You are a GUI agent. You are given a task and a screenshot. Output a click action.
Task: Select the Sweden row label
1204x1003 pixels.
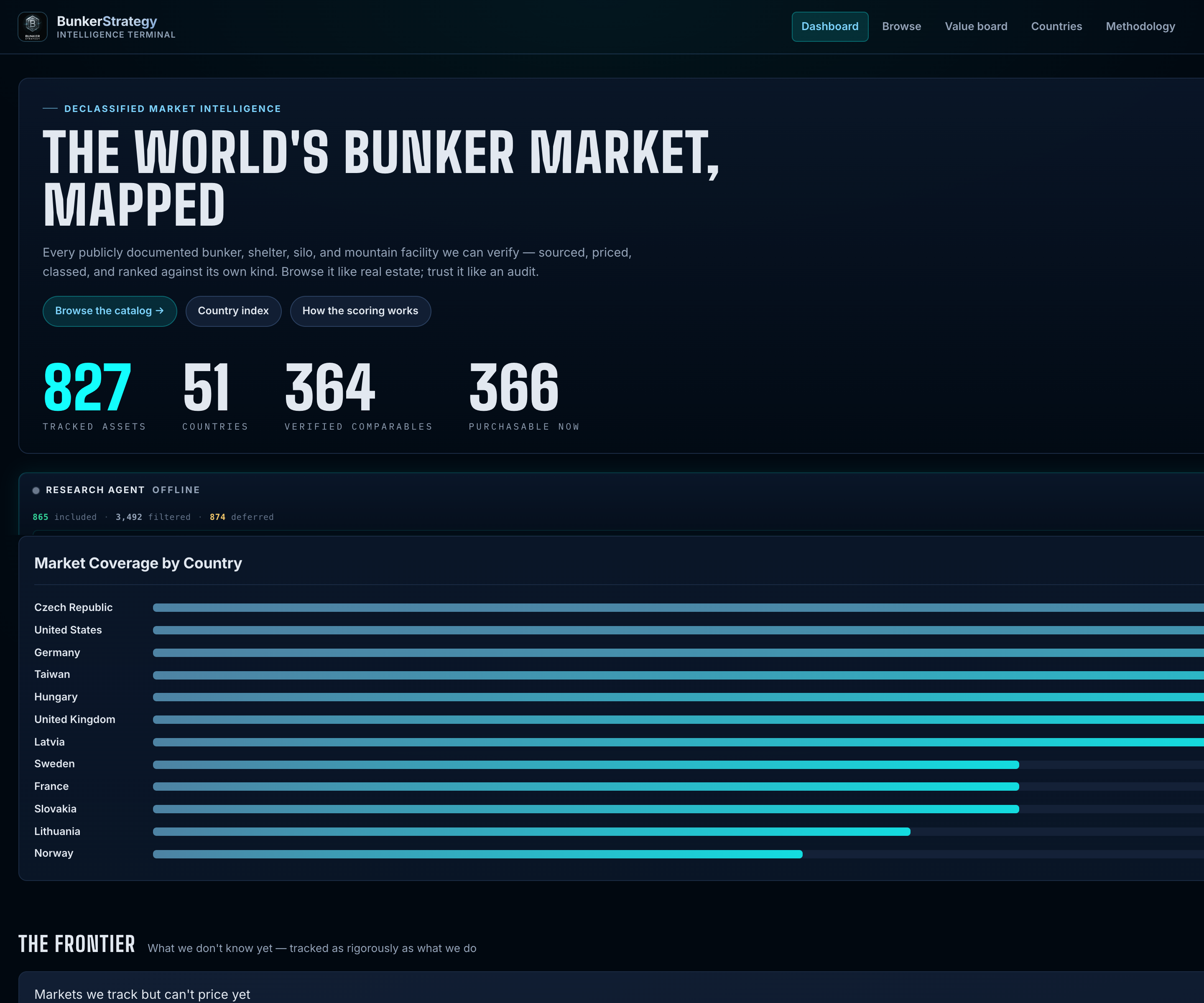pos(54,764)
